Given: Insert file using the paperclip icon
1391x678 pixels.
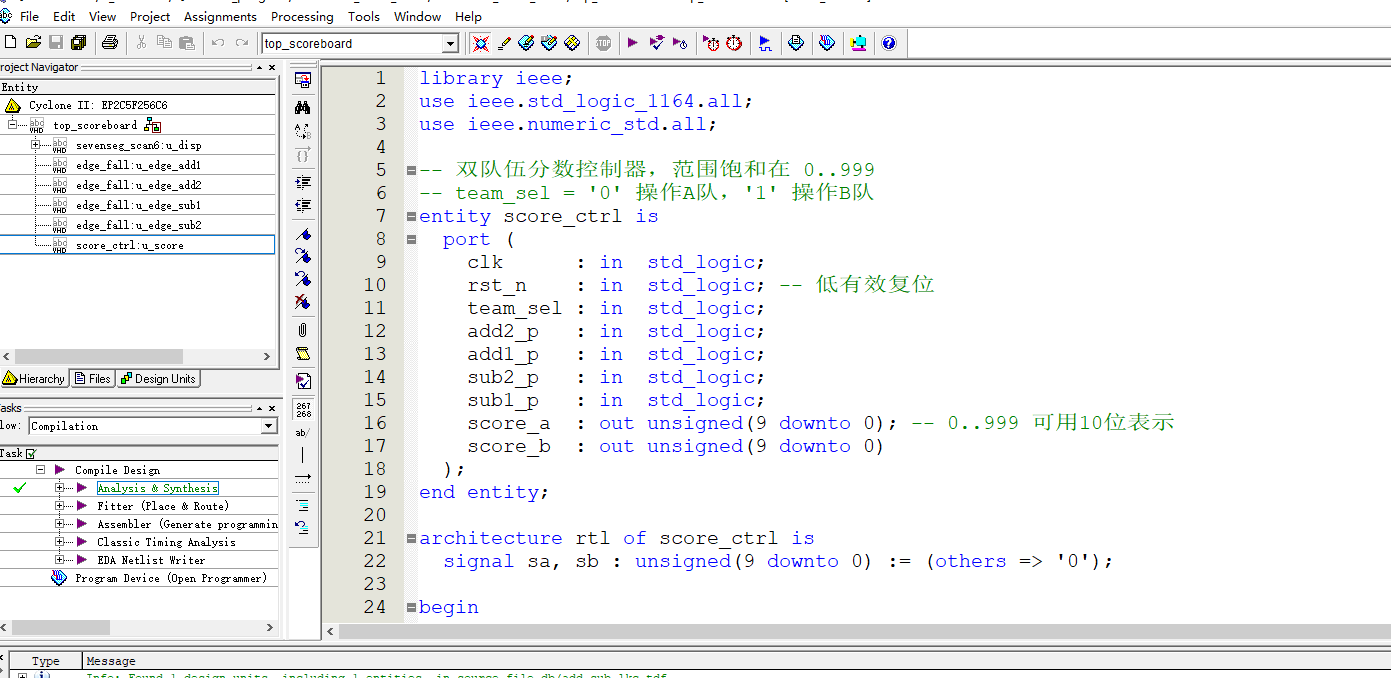Looking at the screenshot, I should (302, 329).
